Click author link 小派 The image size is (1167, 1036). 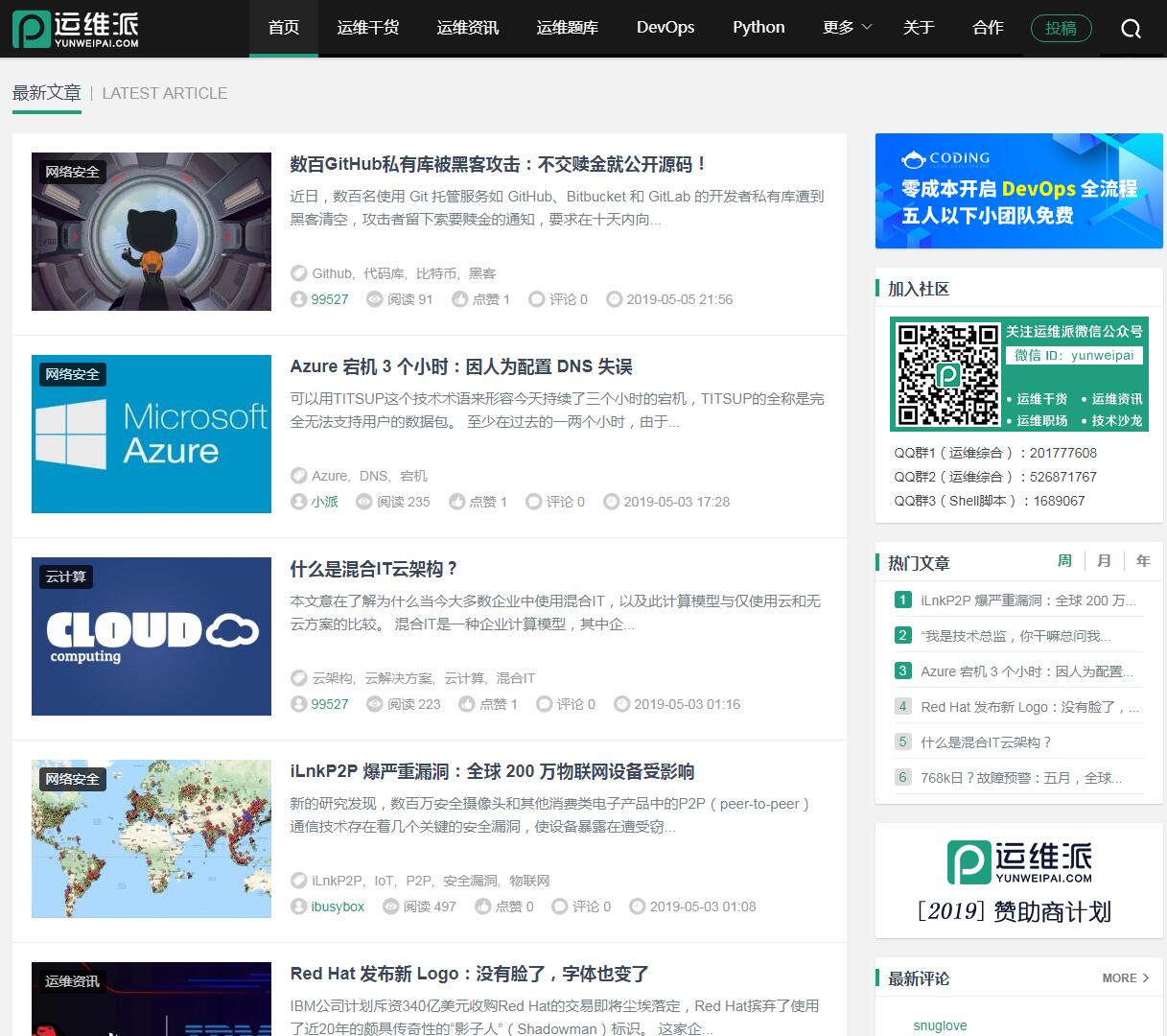click(x=325, y=502)
